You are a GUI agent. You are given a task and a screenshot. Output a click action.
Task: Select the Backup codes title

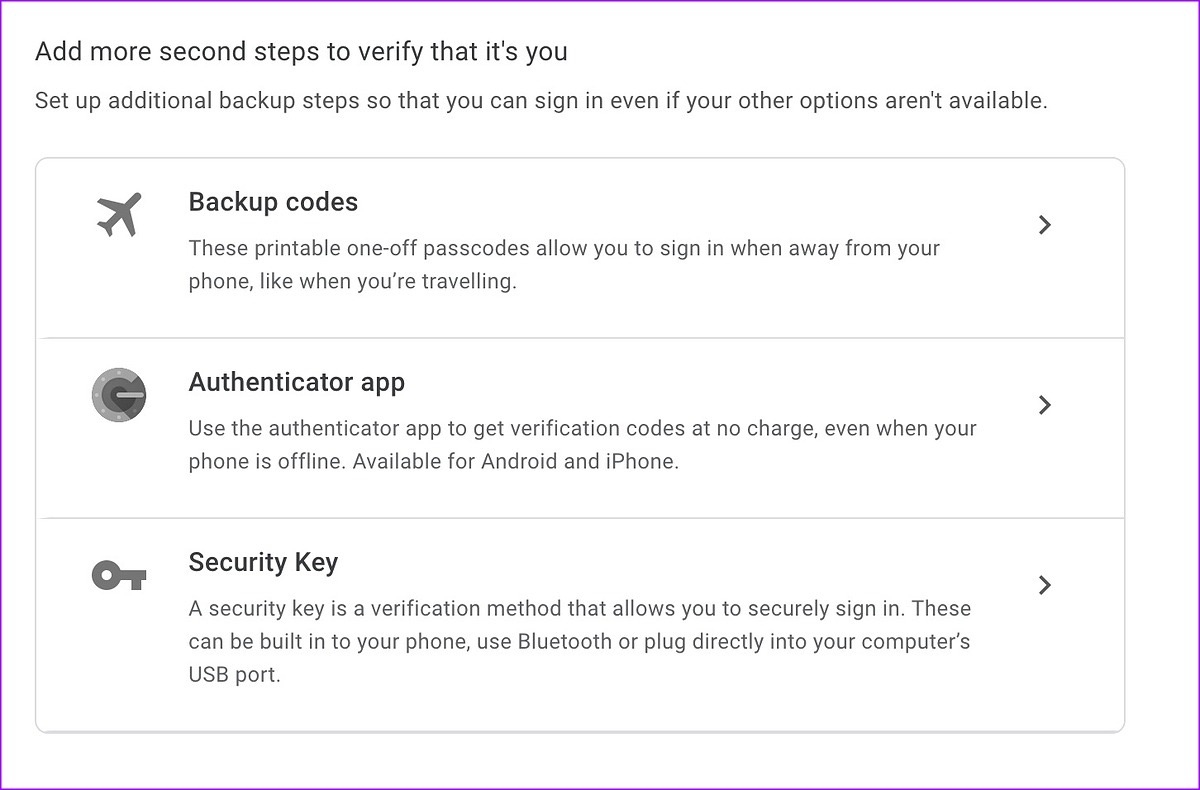pos(273,202)
